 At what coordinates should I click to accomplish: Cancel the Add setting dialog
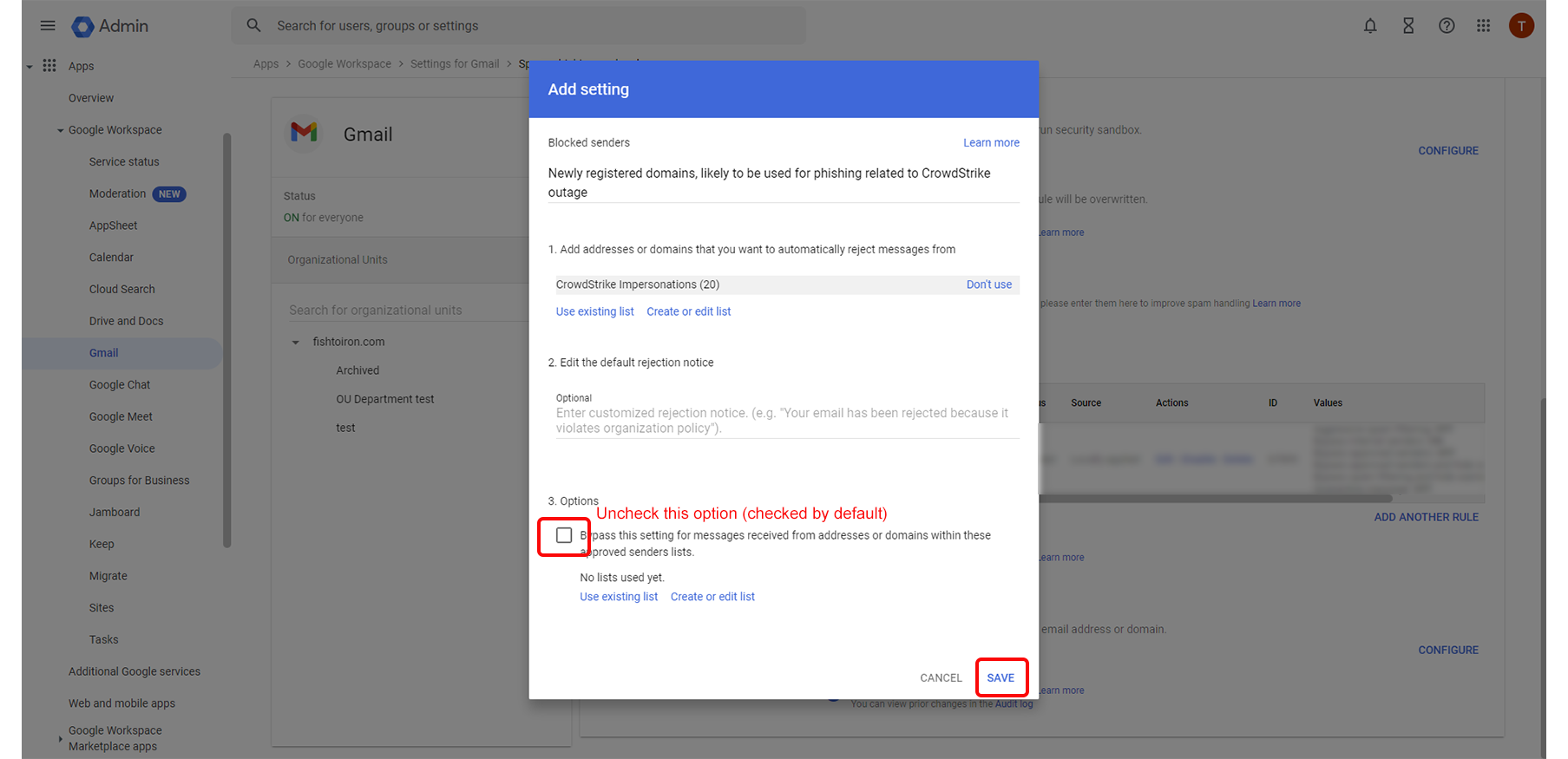941,677
